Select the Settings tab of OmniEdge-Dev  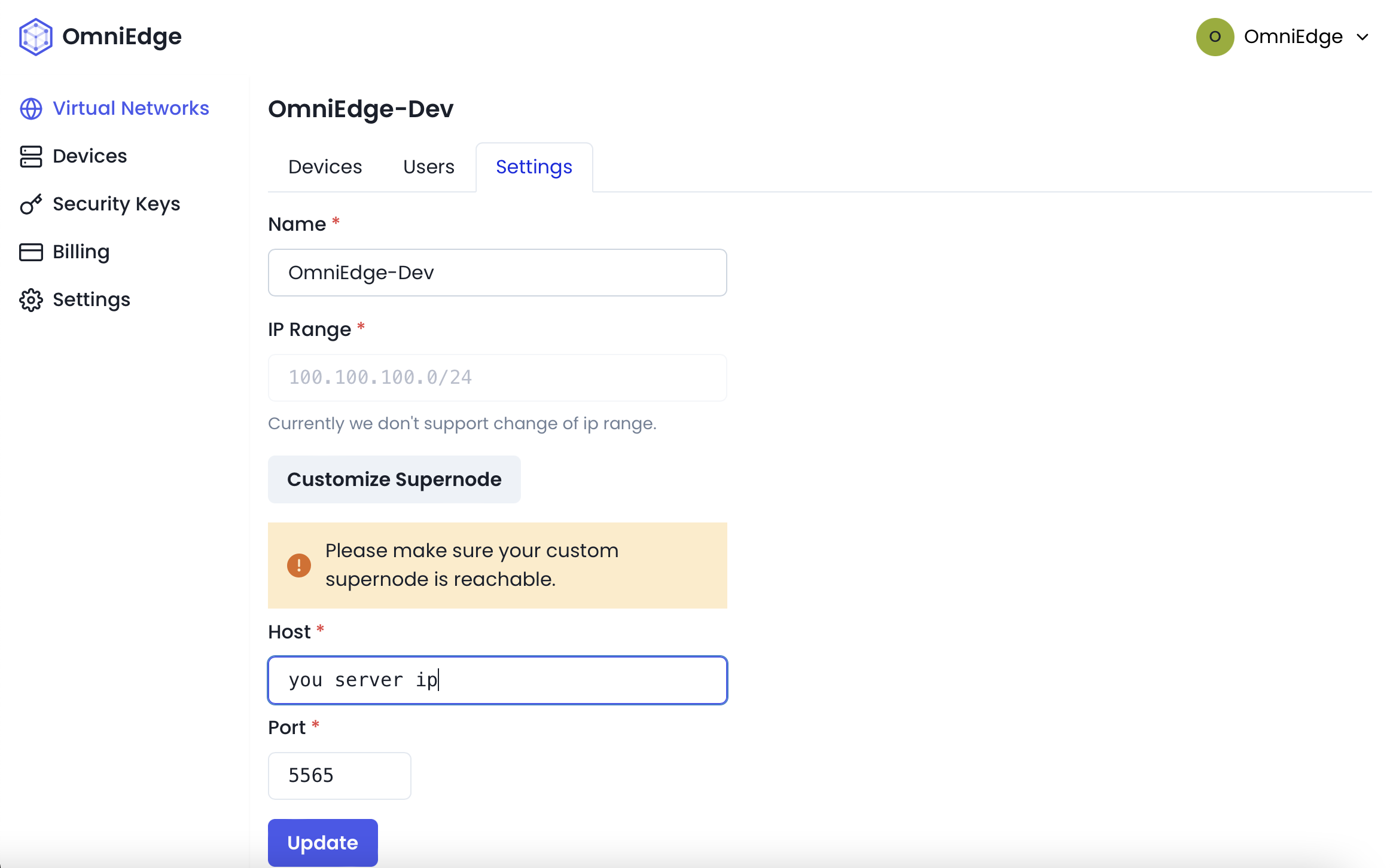(534, 167)
